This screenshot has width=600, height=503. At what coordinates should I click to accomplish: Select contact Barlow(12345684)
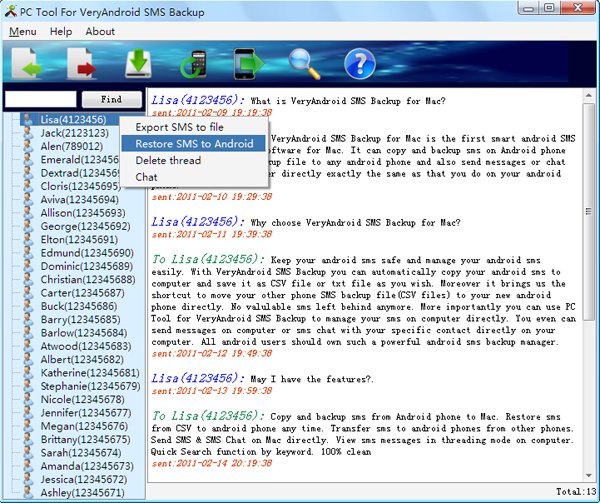[x=84, y=333]
